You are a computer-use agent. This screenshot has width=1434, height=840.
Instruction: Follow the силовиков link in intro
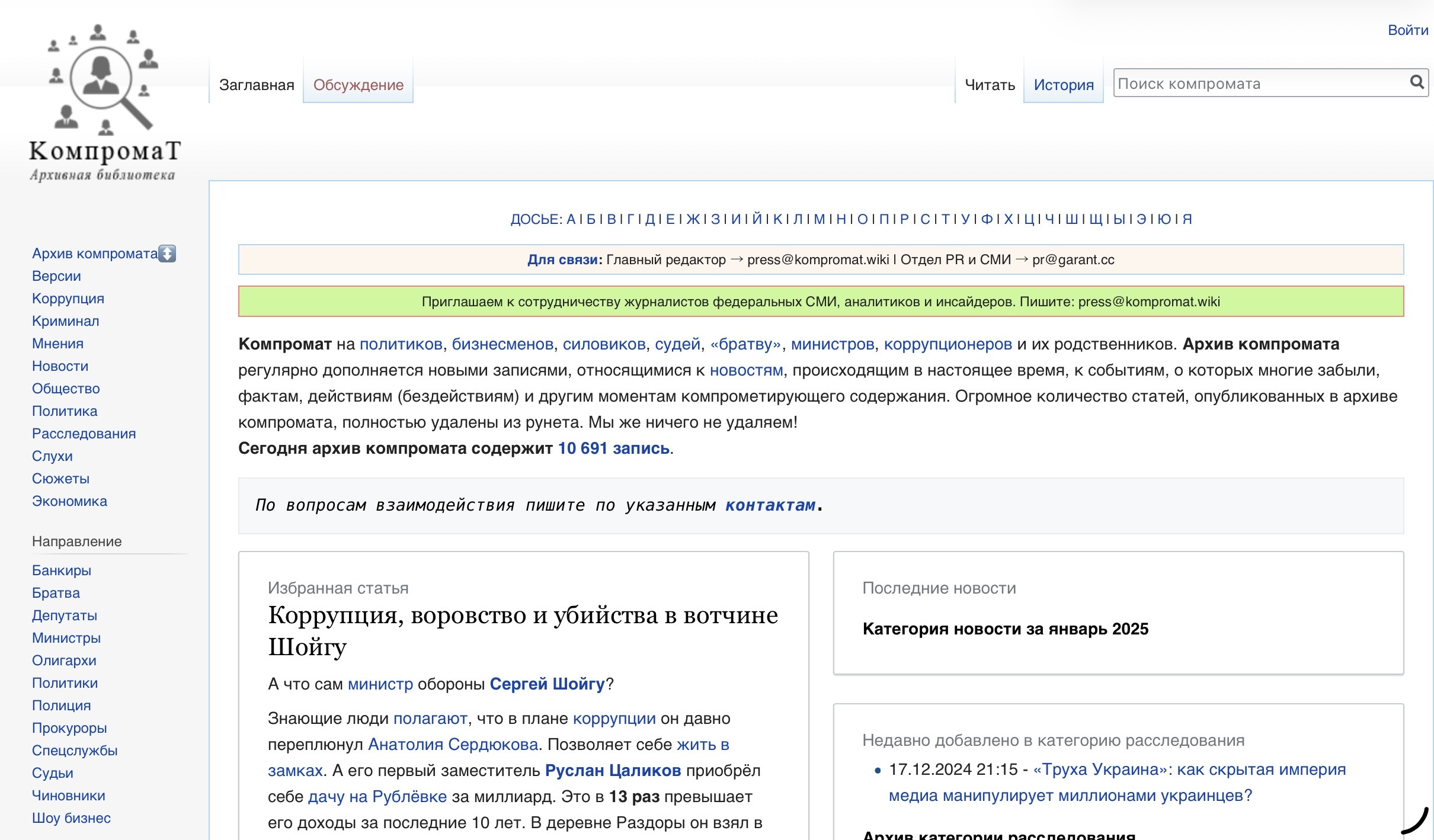[x=604, y=344]
